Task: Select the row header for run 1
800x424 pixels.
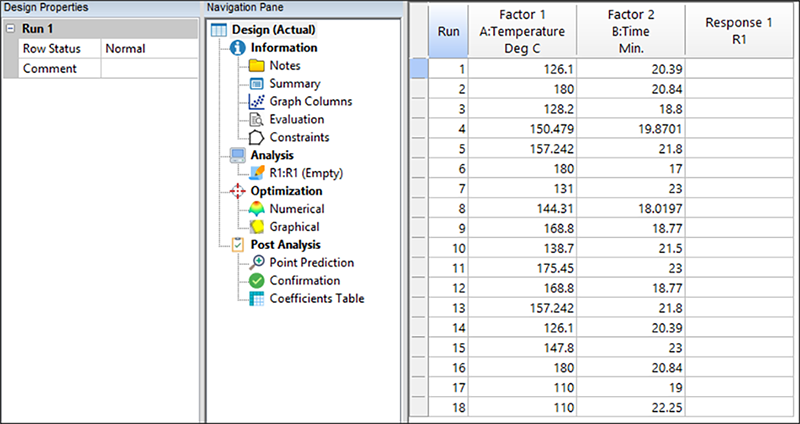Action: (x=420, y=68)
